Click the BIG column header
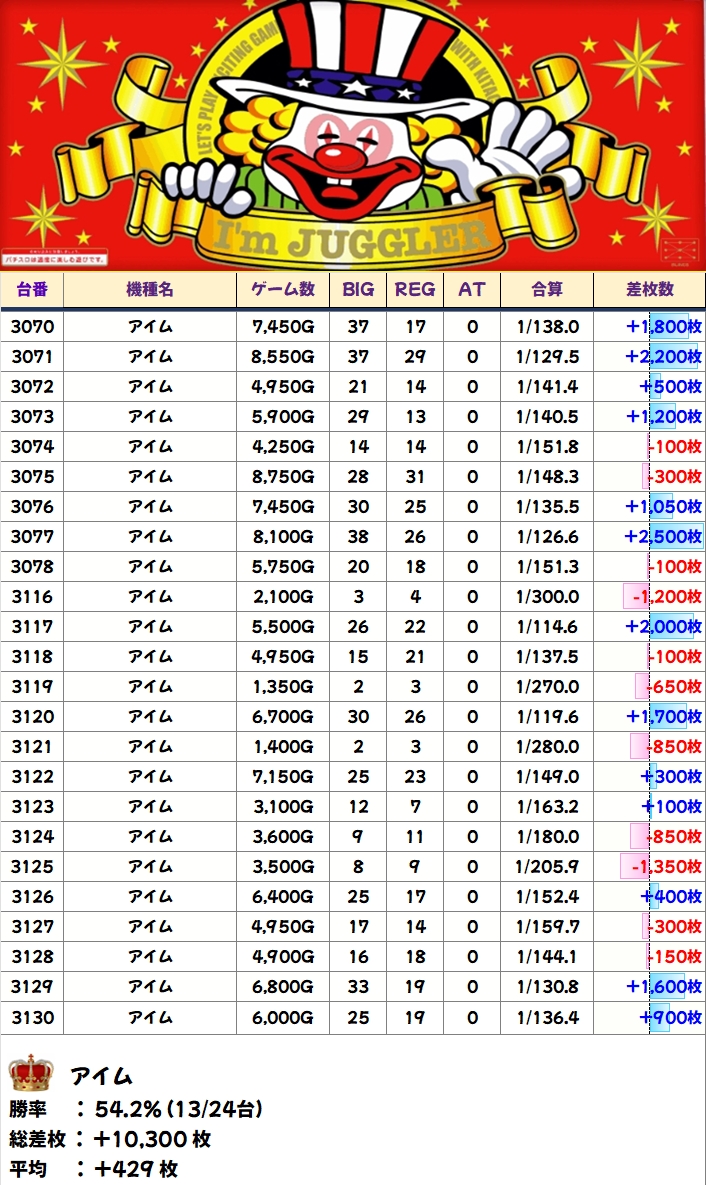The width and height of the screenshot is (706, 1185). tap(358, 289)
